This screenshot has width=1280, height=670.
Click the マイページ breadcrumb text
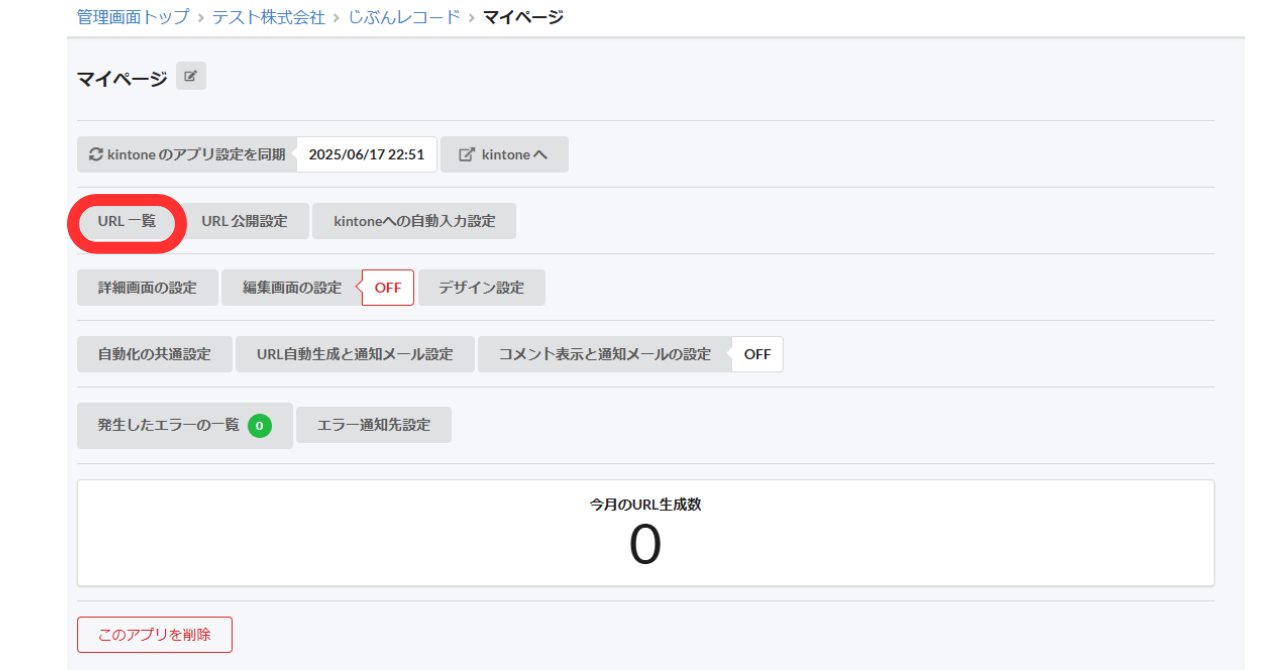point(523,17)
